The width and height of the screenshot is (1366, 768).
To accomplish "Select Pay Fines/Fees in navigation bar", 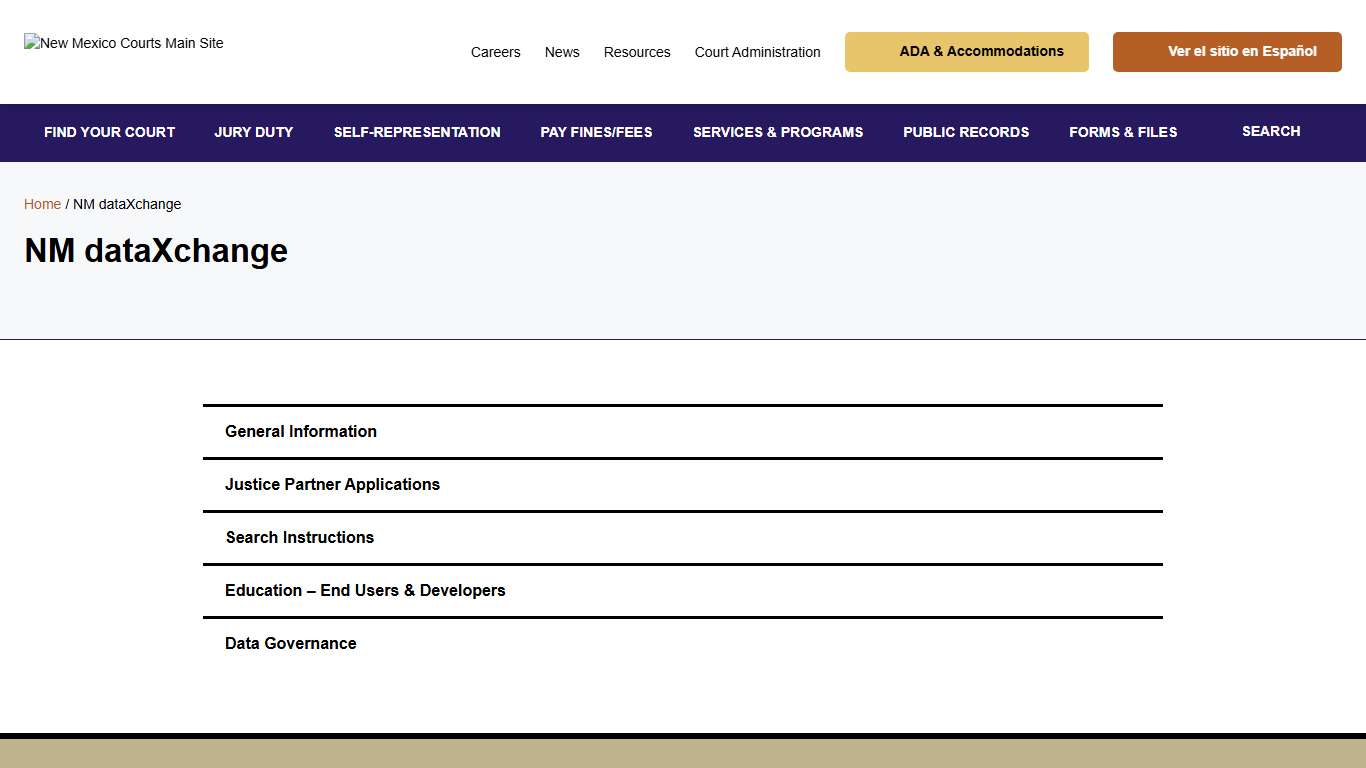I will (x=596, y=132).
